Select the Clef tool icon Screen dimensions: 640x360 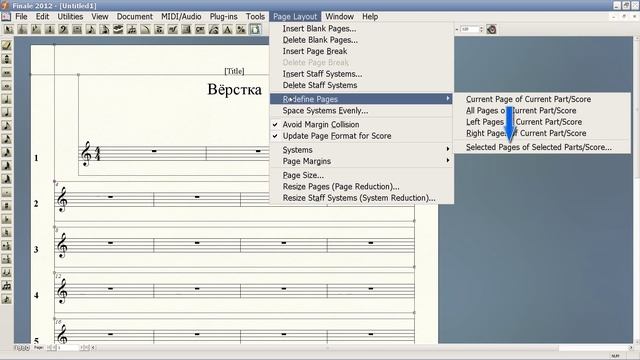(x=63, y=29)
